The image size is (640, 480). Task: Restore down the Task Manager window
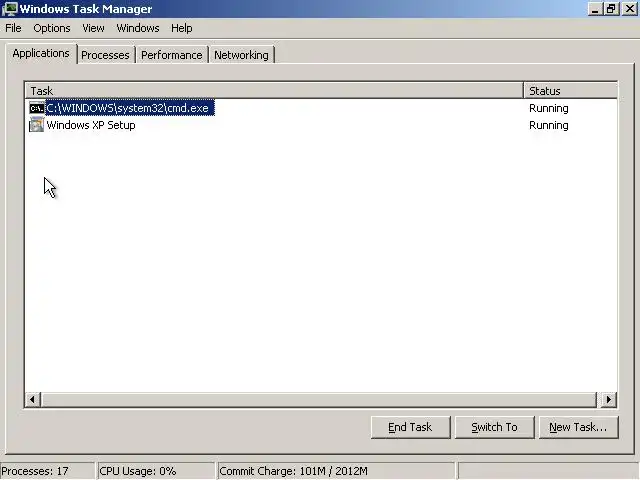(x=611, y=9)
